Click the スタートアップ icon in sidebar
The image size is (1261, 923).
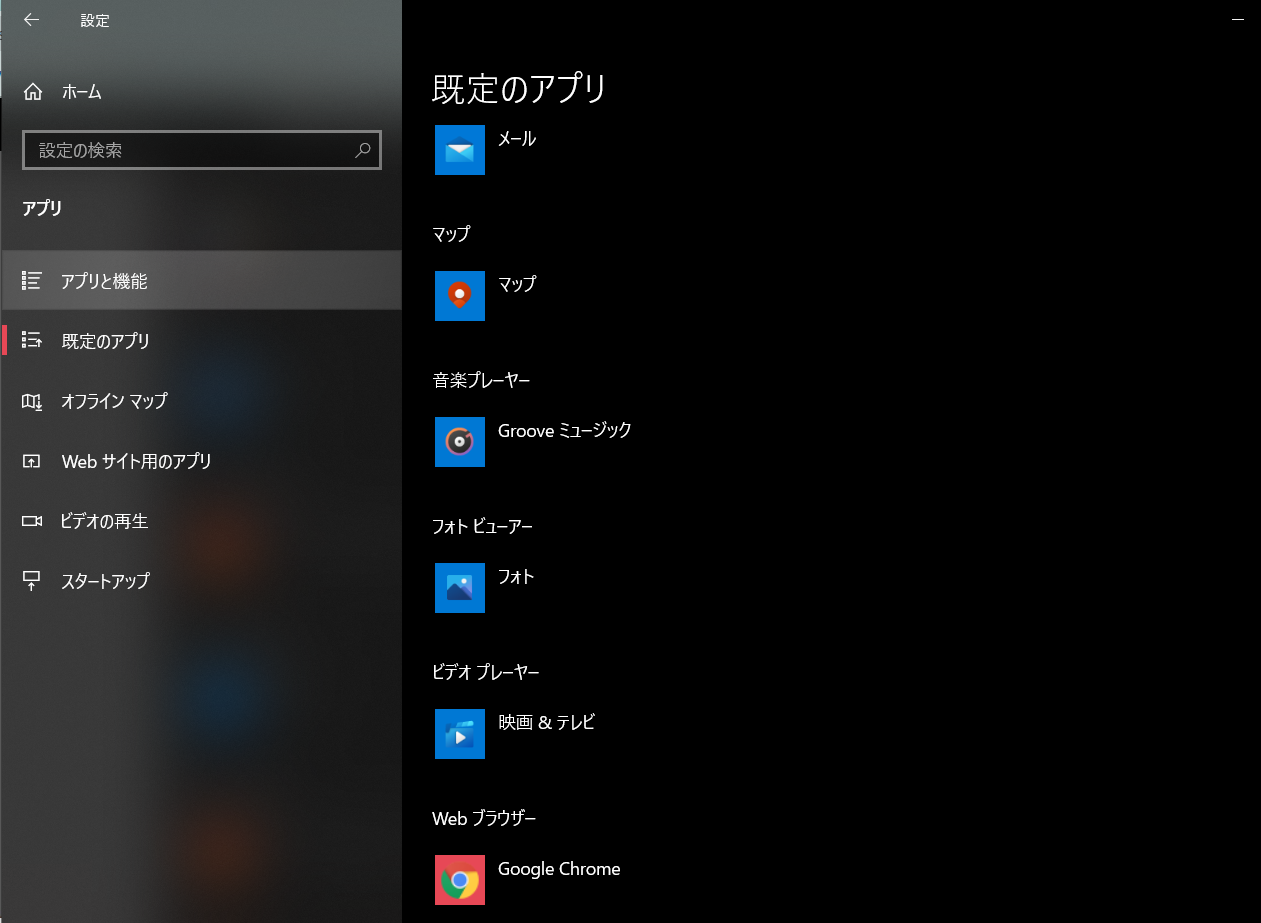pyautogui.click(x=31, y=581)
